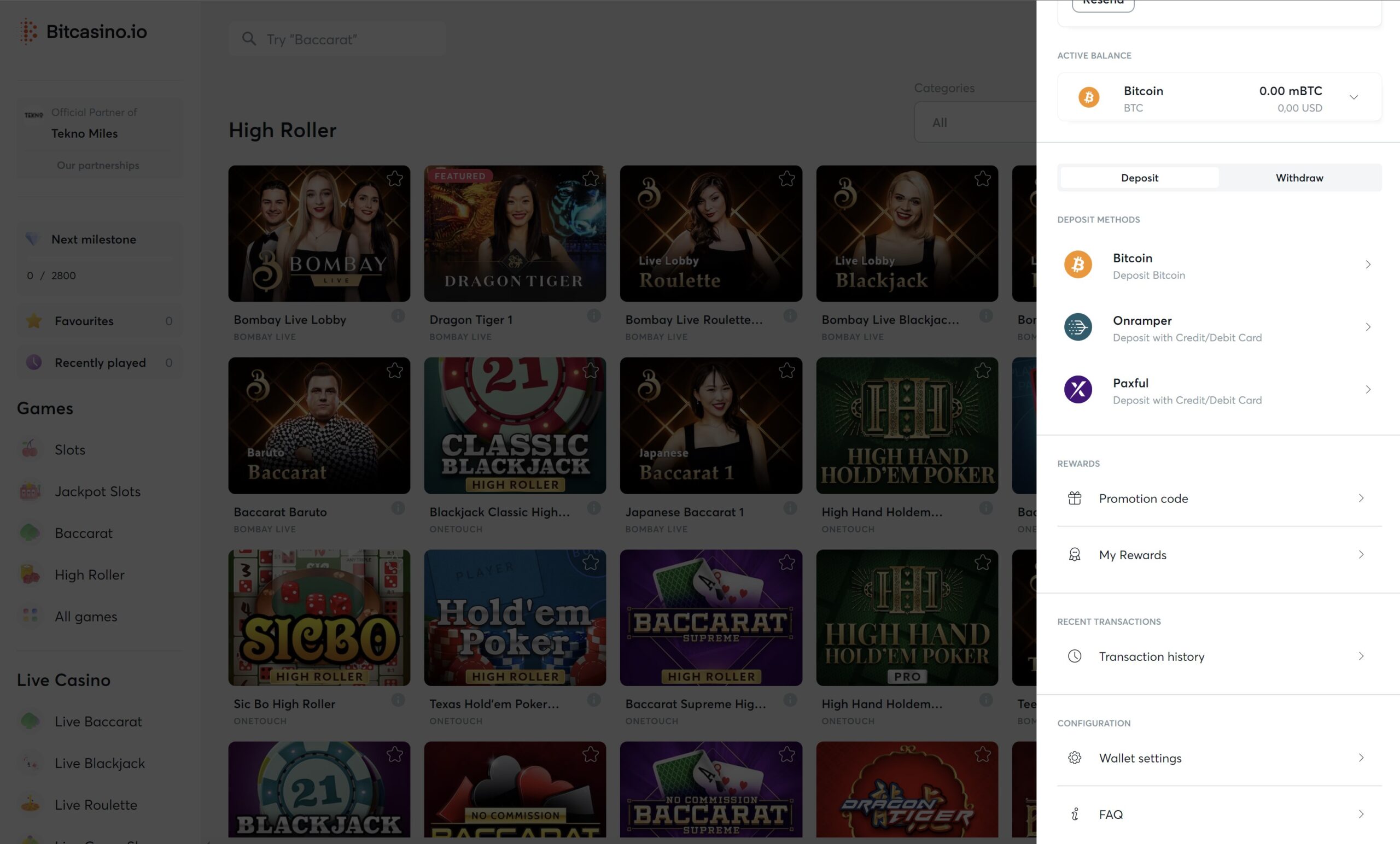This screenshot has height=844, width=1400.
Task: Expand the Onramper deposit chevron
Action: pos(1368,327)
